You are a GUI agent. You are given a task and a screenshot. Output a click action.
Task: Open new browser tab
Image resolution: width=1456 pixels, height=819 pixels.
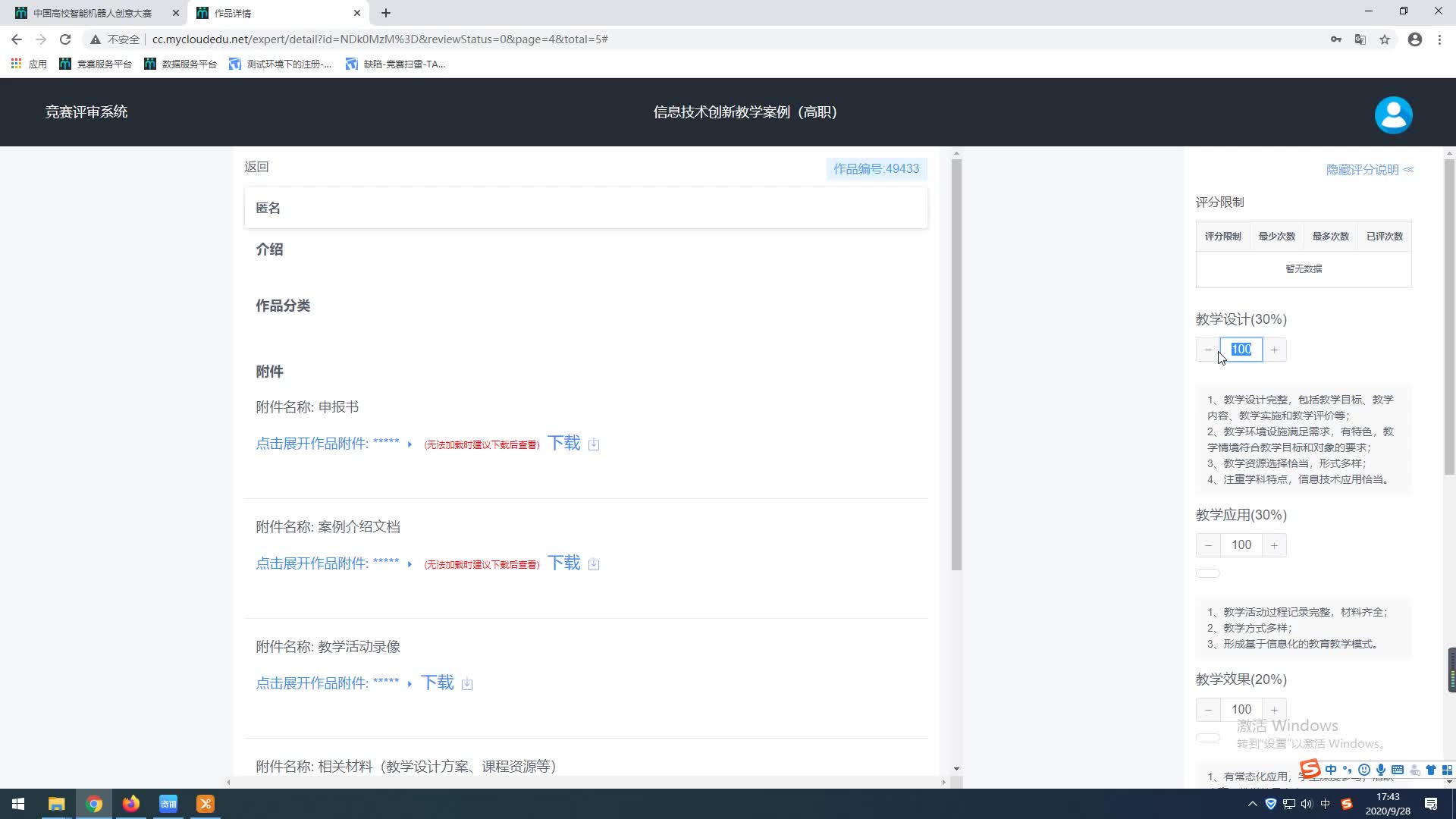click(x=386, y=13)
